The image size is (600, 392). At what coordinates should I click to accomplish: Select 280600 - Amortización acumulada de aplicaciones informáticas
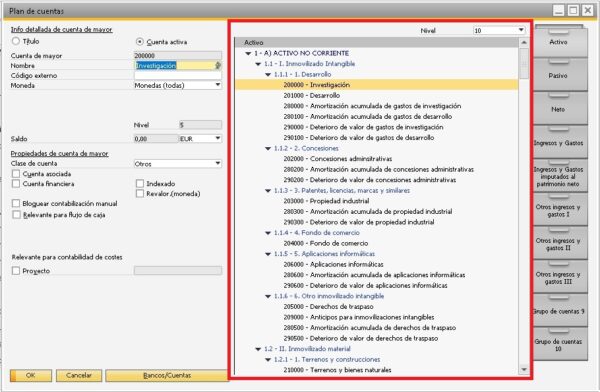click(x=374, y=275)
